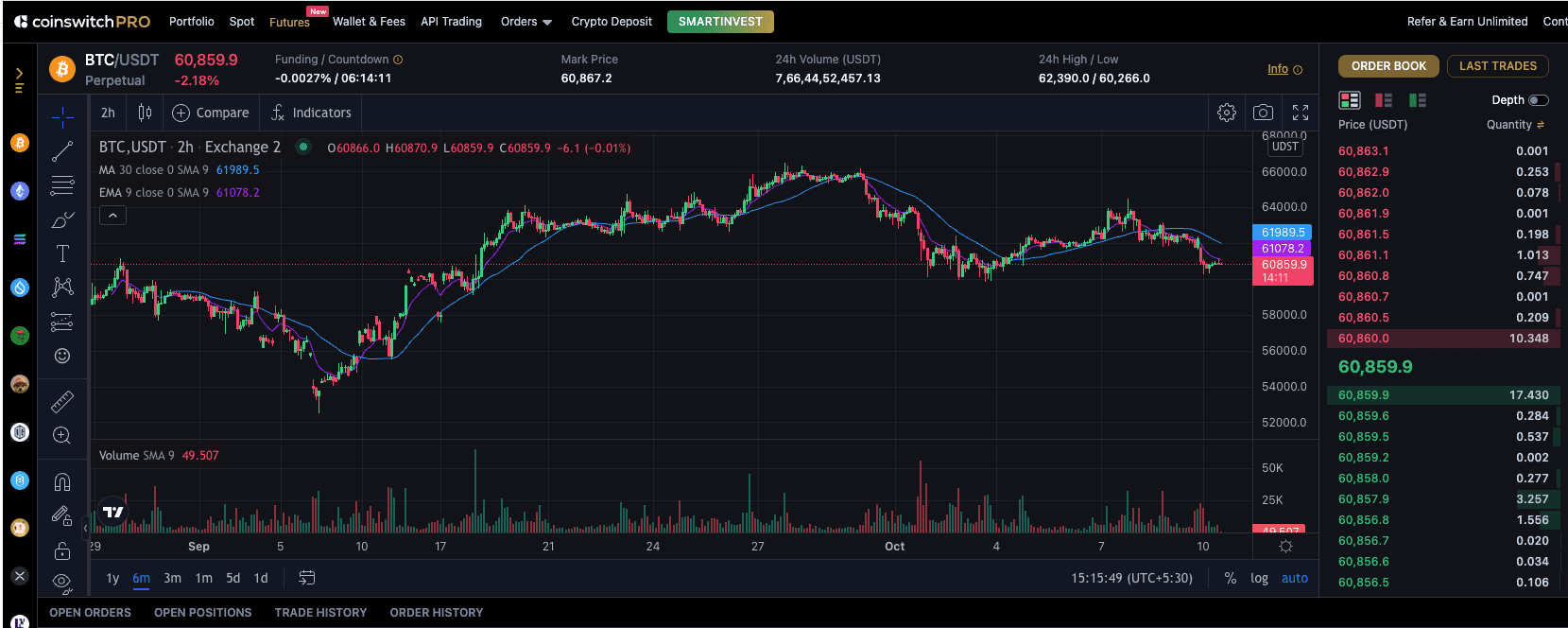1568x628 pixels.
Task: Switch to the LAST TRADES tab
Action: (x=1498, y=66)
